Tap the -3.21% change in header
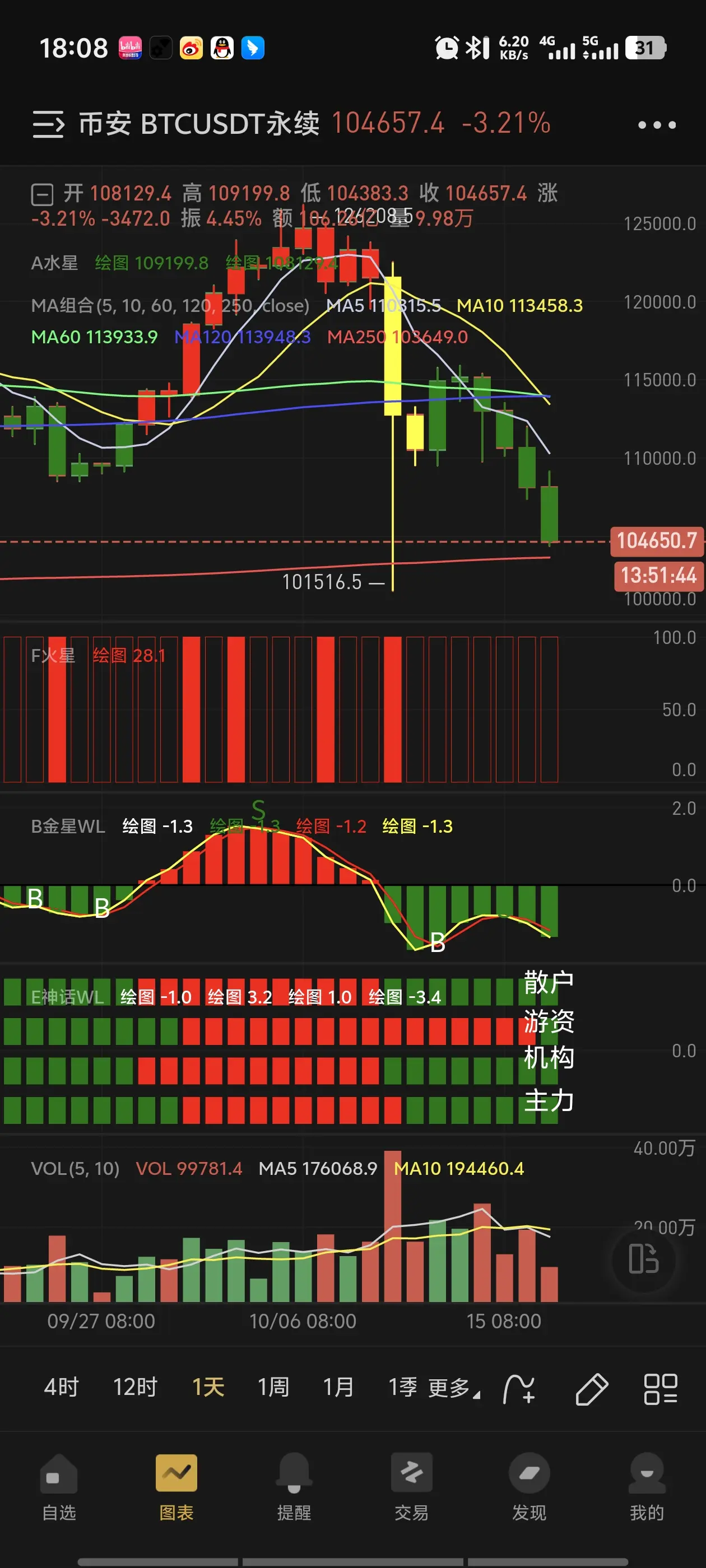This screenshot has height=1568, width=706. click(x=506, y=123)
